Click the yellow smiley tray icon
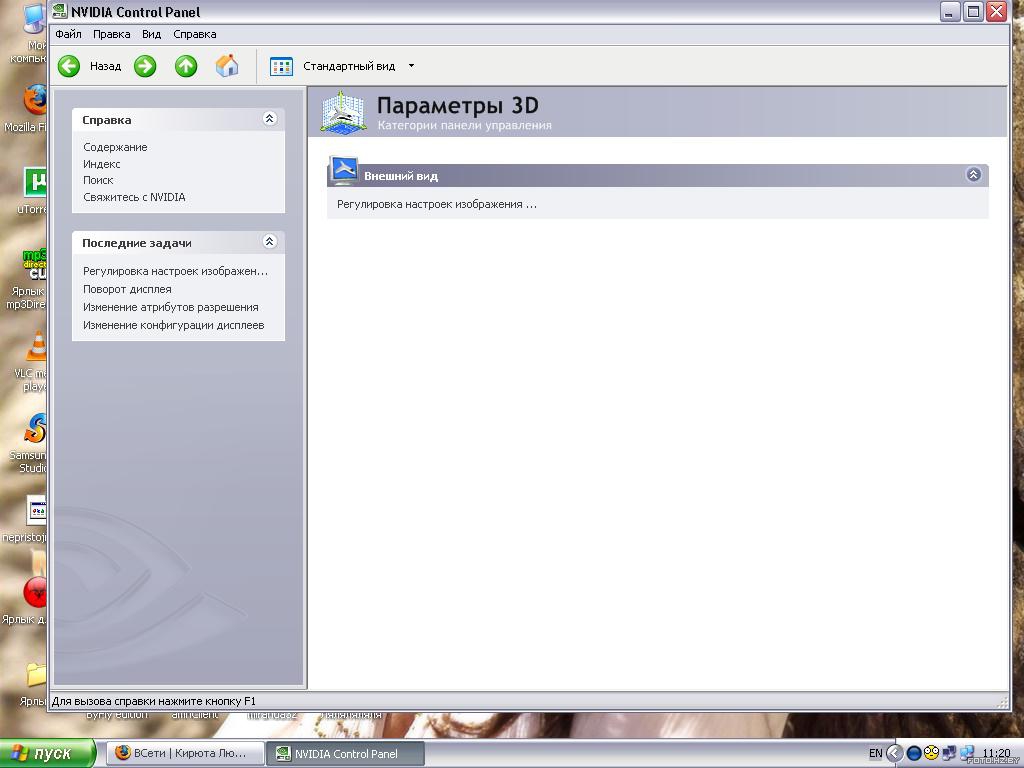Viewport: 1024px width, 768px height. (931, 753)
